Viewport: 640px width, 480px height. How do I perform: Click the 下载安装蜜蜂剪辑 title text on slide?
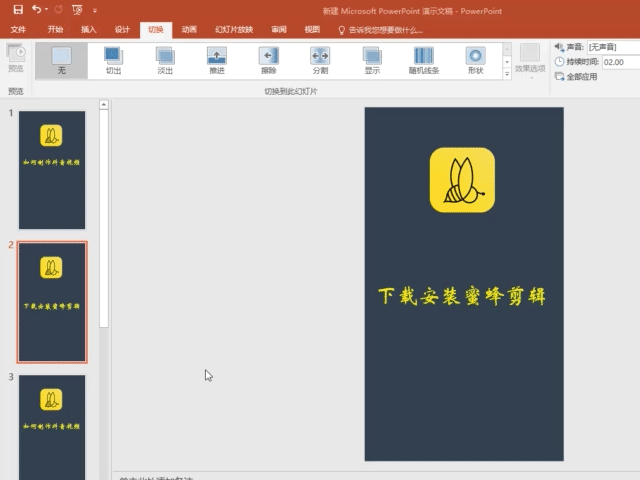(462, 296)
